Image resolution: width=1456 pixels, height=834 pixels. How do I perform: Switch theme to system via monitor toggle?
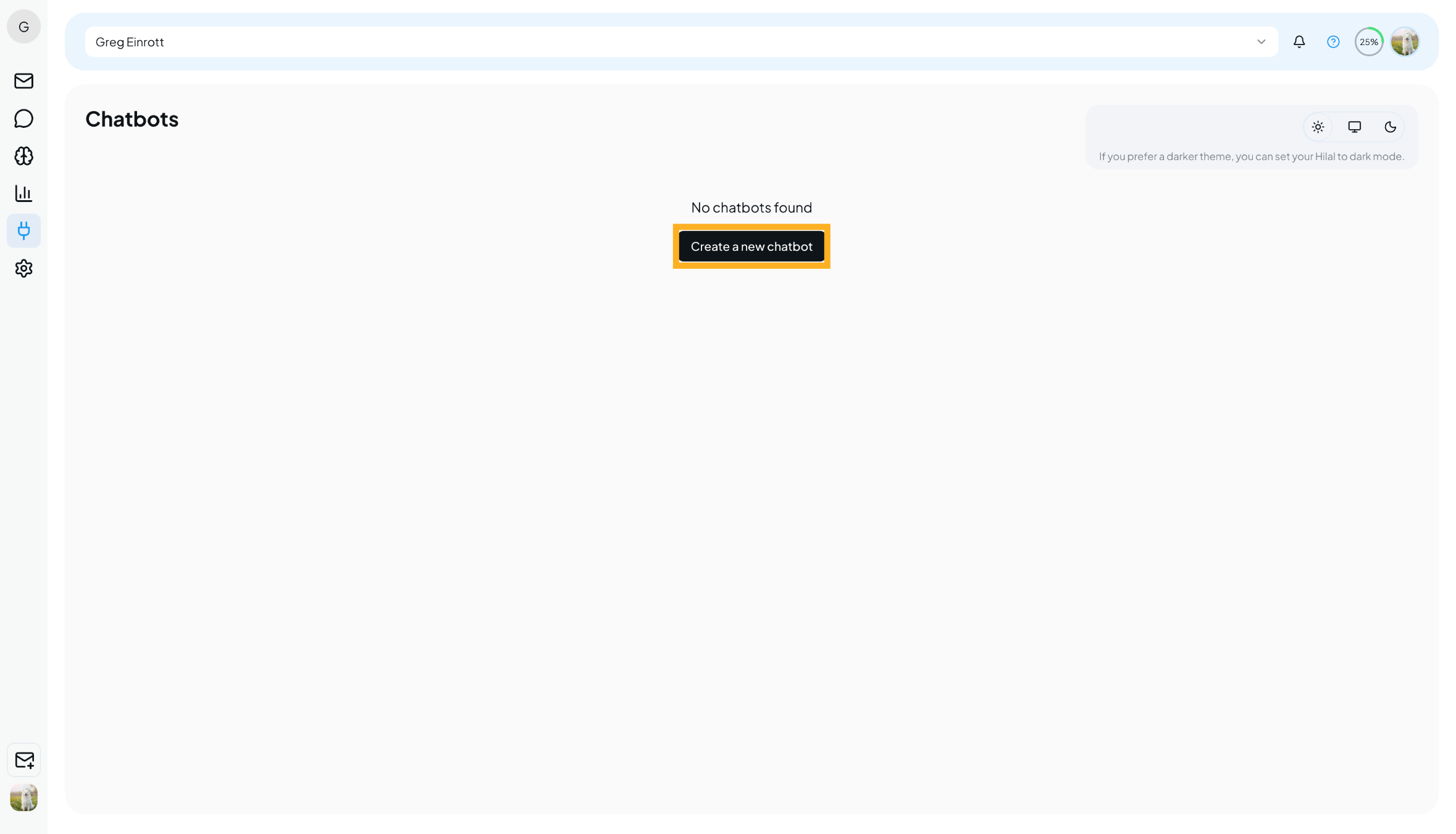click(1354, 127)
